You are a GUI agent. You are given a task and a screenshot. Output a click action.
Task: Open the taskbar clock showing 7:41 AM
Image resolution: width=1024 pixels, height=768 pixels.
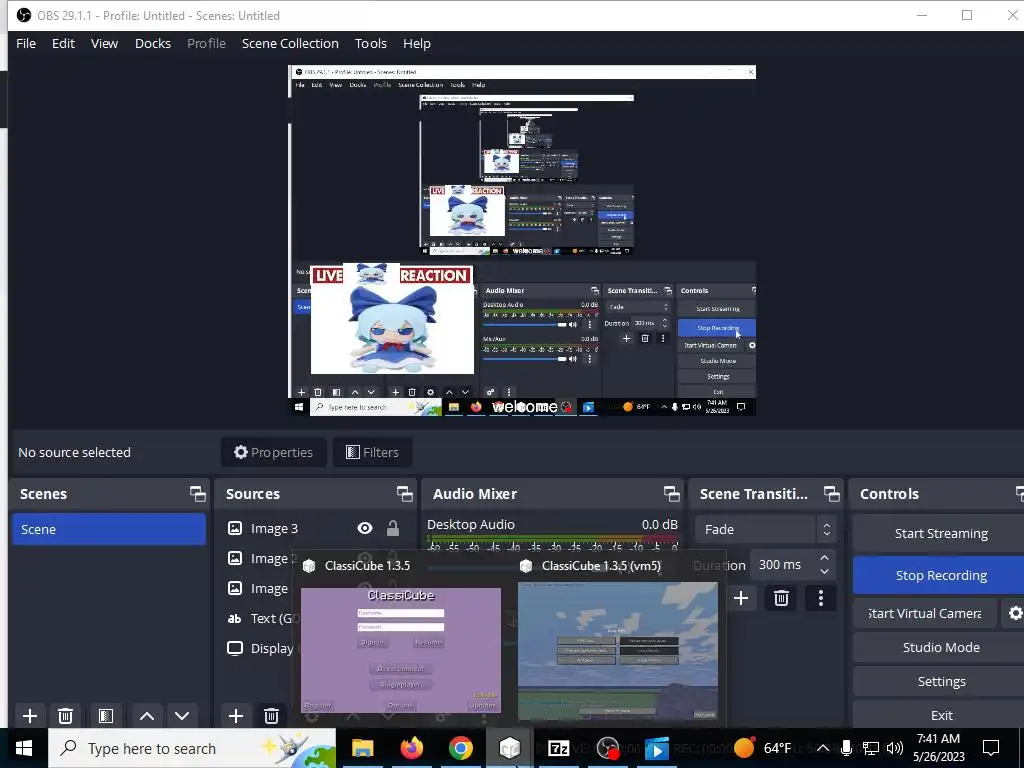[938, 748]
